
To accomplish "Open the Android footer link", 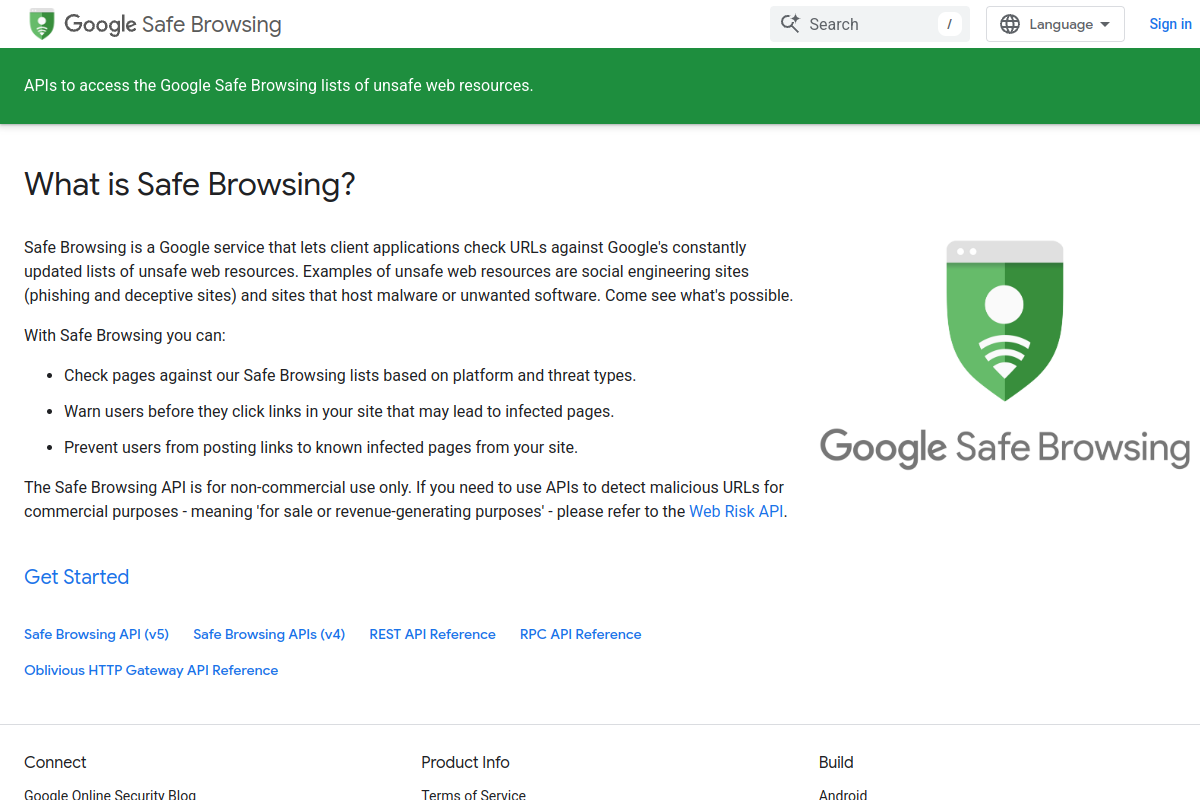I will 843,795.
